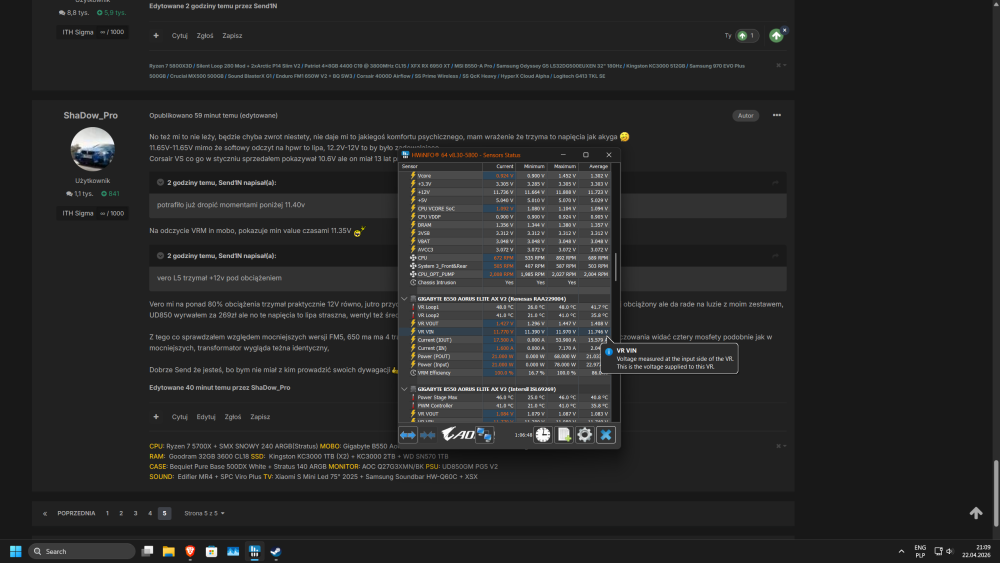Select CPU_OPT_PUMP fan row
This screenshot has width=1000, height=563.
[504, 274]
